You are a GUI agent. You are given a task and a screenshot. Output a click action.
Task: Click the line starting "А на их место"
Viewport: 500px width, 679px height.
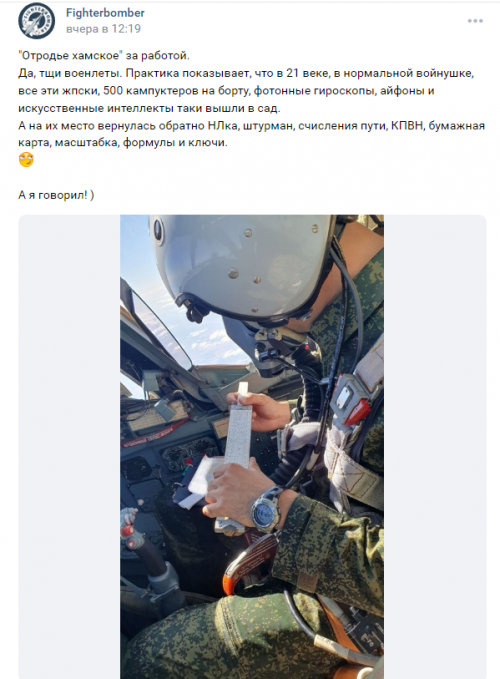point(251,126)
